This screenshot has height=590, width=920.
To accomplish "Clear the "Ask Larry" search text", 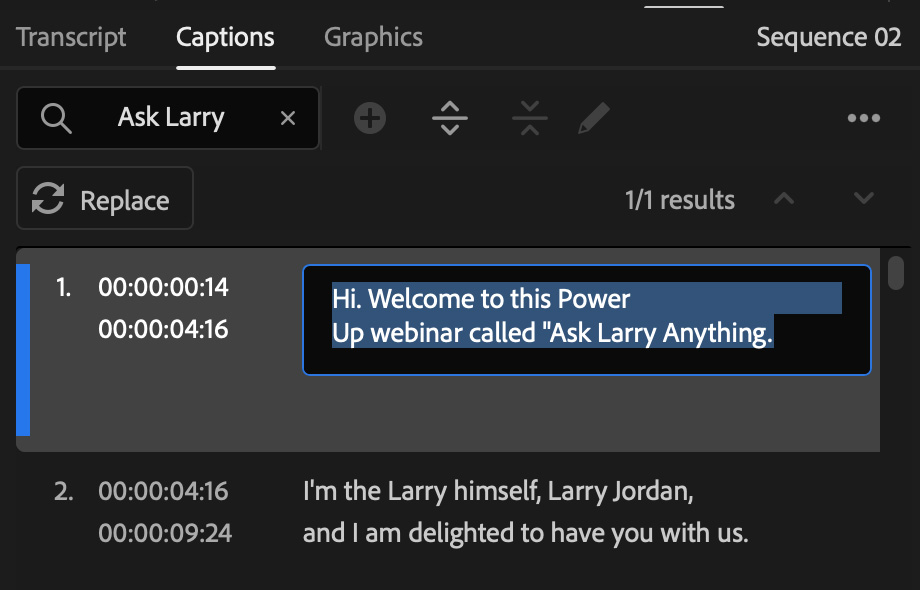I will click(x=288, y=118).
